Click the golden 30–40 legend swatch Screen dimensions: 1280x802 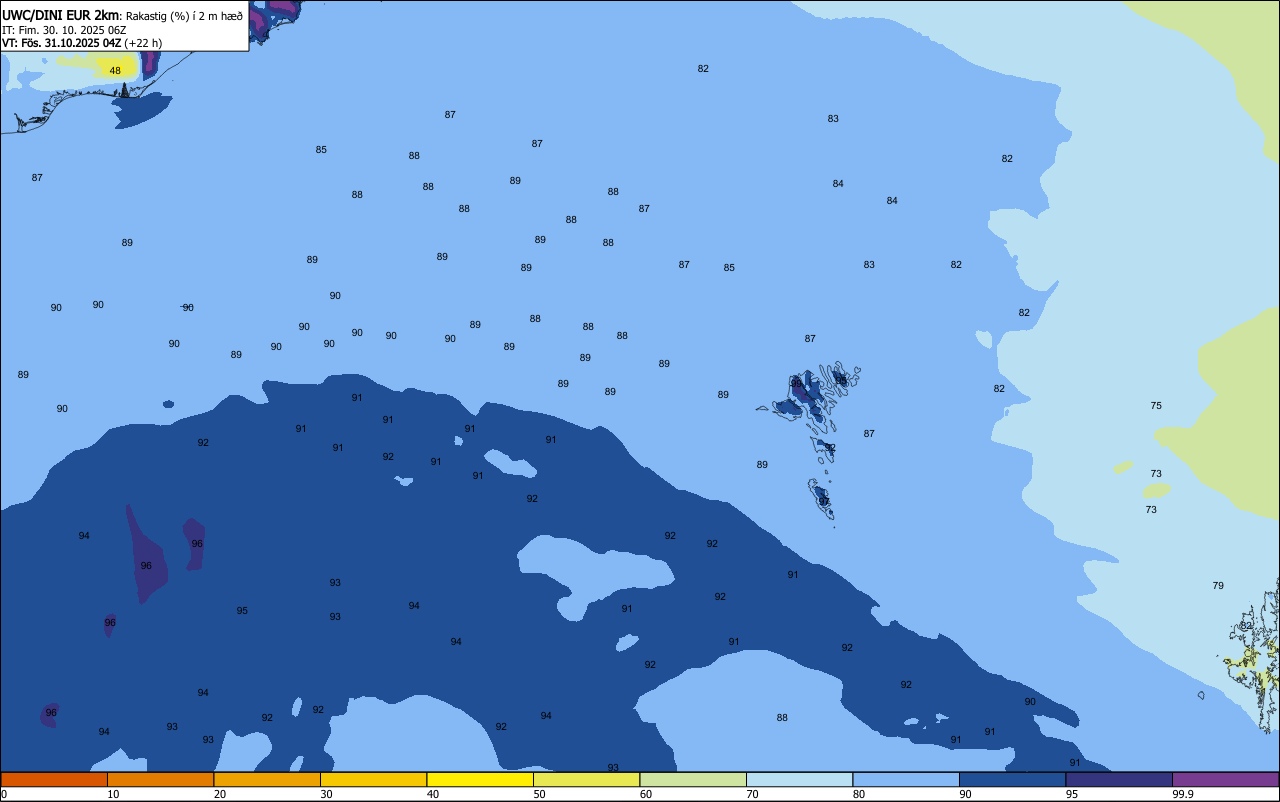pos(373,779)
